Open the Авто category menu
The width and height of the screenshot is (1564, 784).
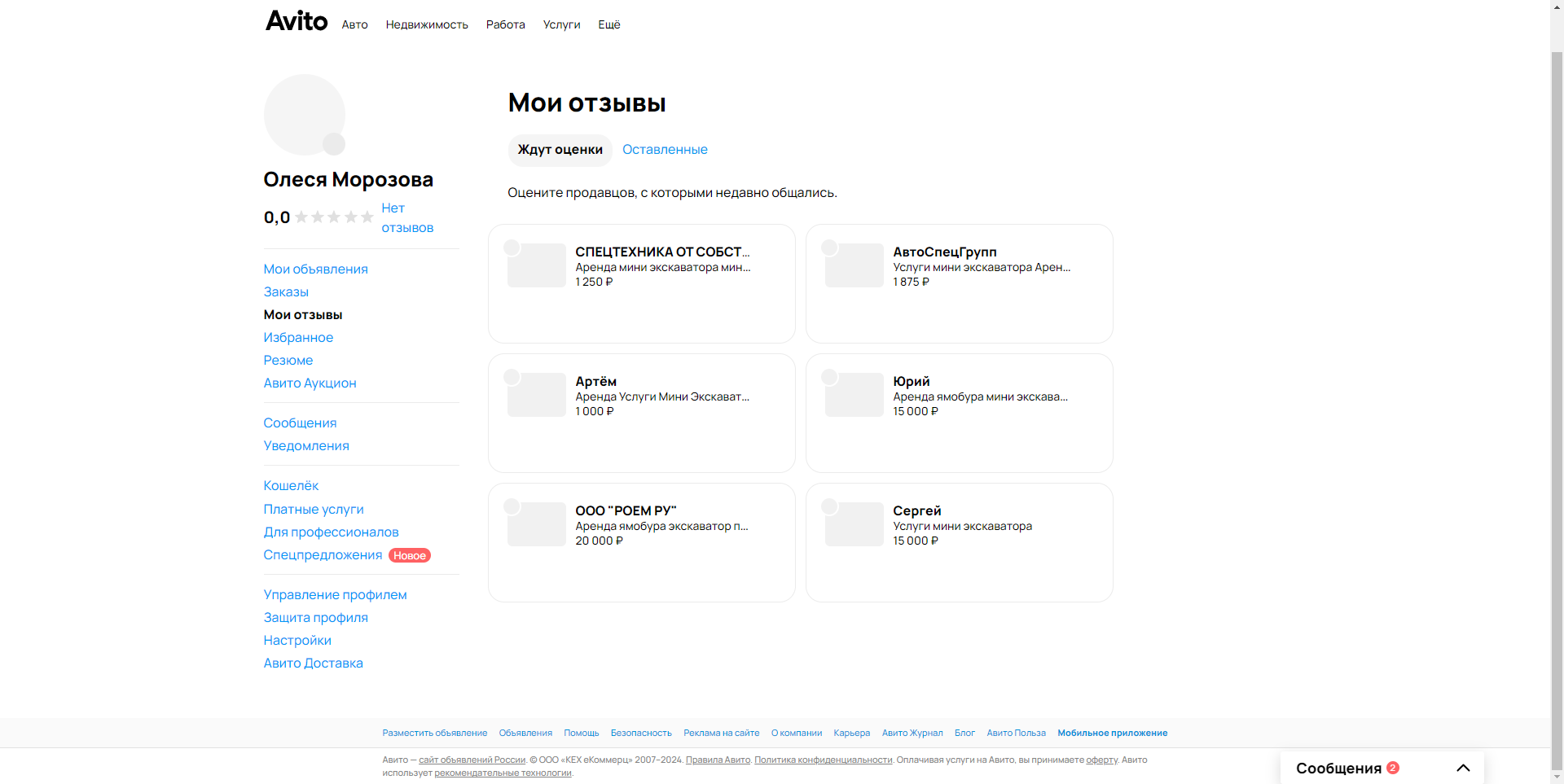pos(354,24)
